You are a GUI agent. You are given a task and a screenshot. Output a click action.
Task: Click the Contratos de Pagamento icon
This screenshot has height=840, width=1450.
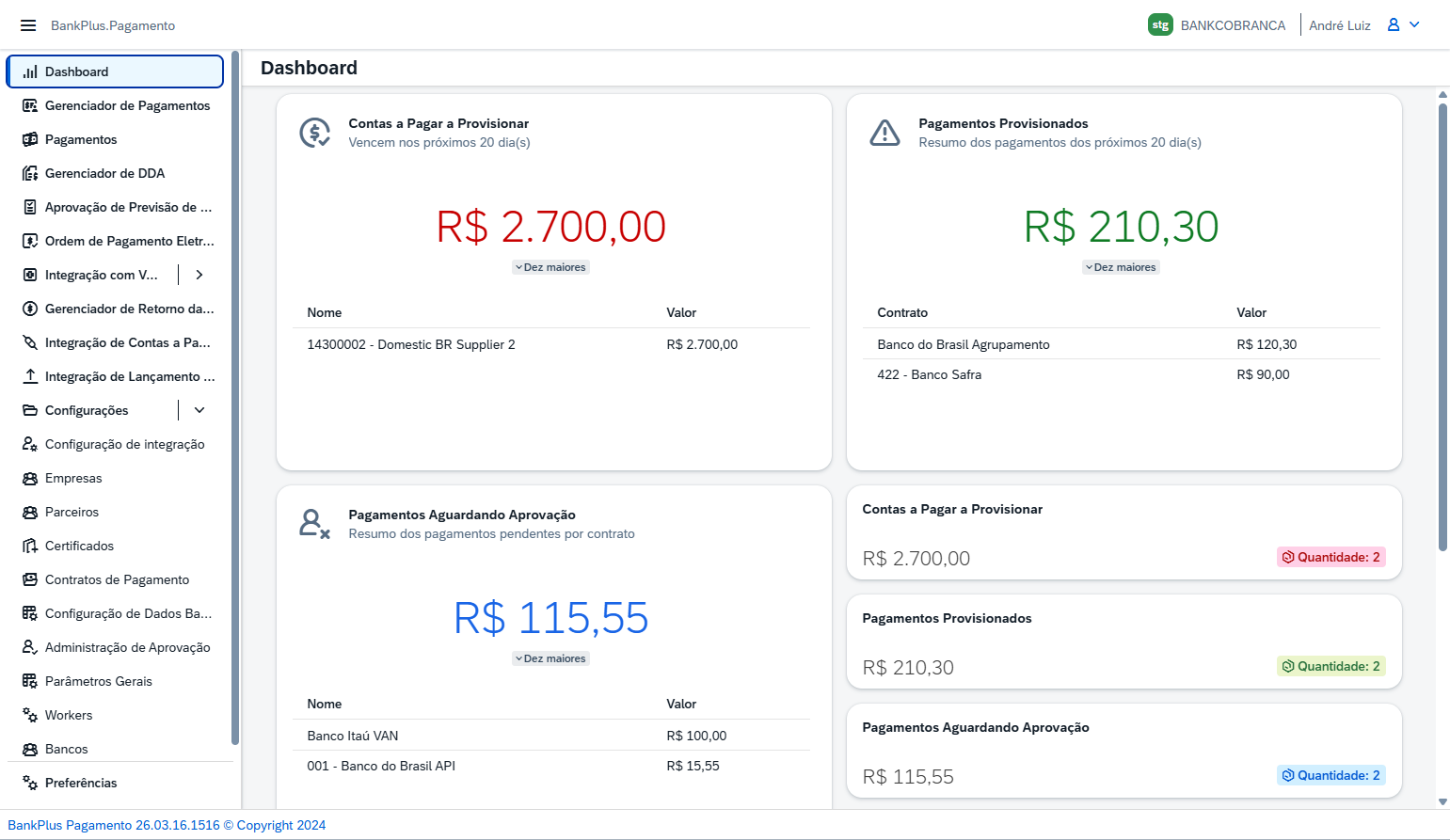(x=30, y=580)
